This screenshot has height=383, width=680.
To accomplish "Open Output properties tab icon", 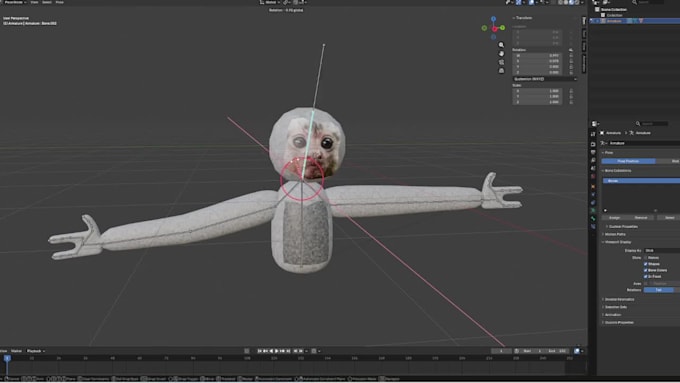I will (593, 152).
